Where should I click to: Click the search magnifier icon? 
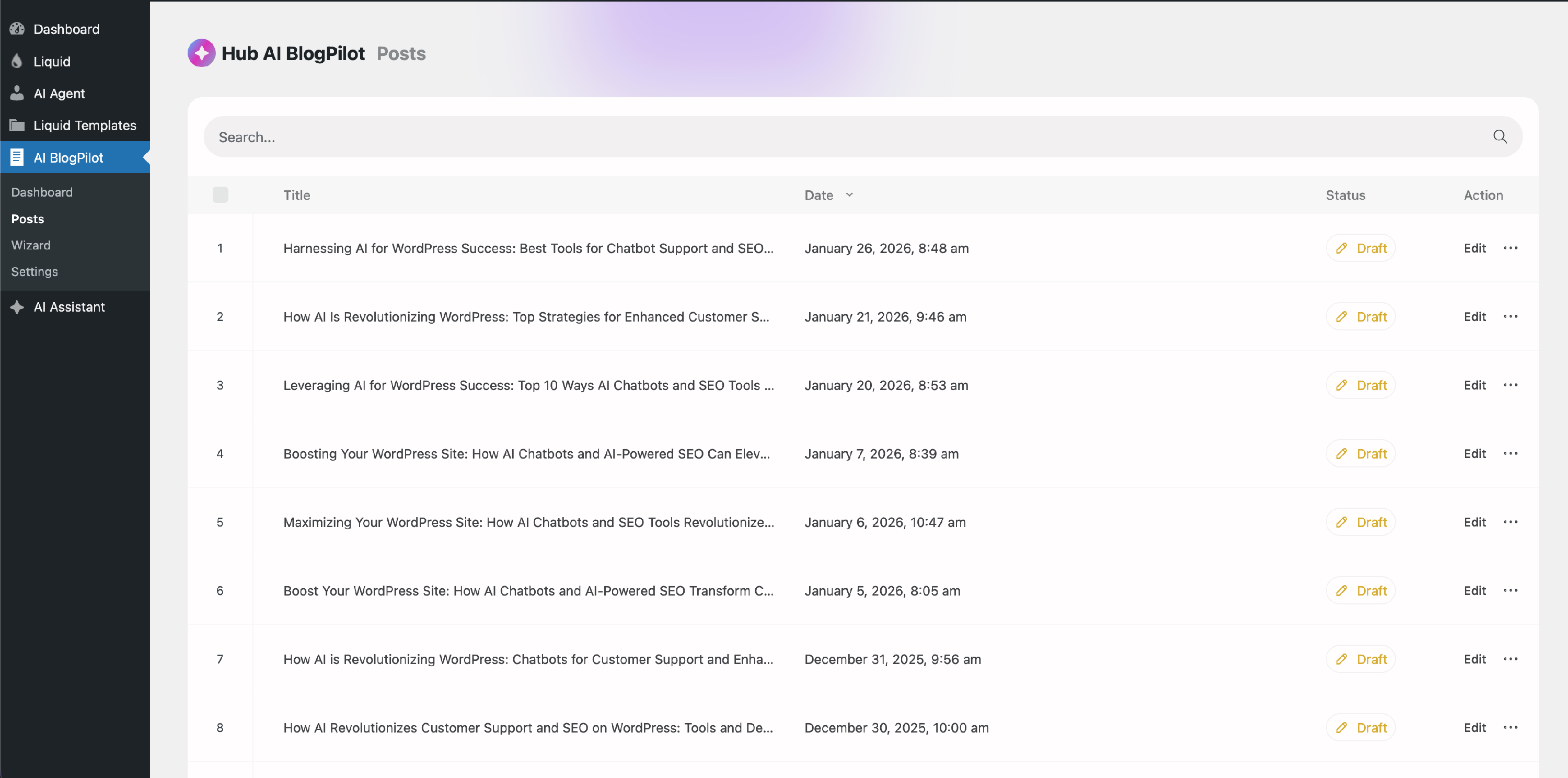(1499, 137)
